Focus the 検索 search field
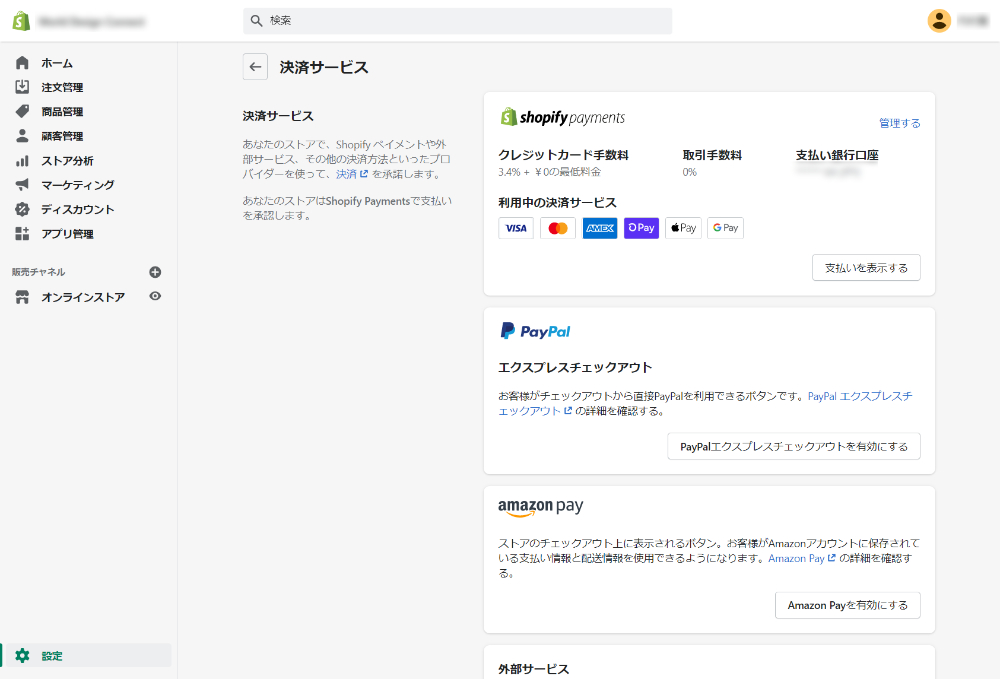Screen dimensions: 1000x679 tap(457, 21)
